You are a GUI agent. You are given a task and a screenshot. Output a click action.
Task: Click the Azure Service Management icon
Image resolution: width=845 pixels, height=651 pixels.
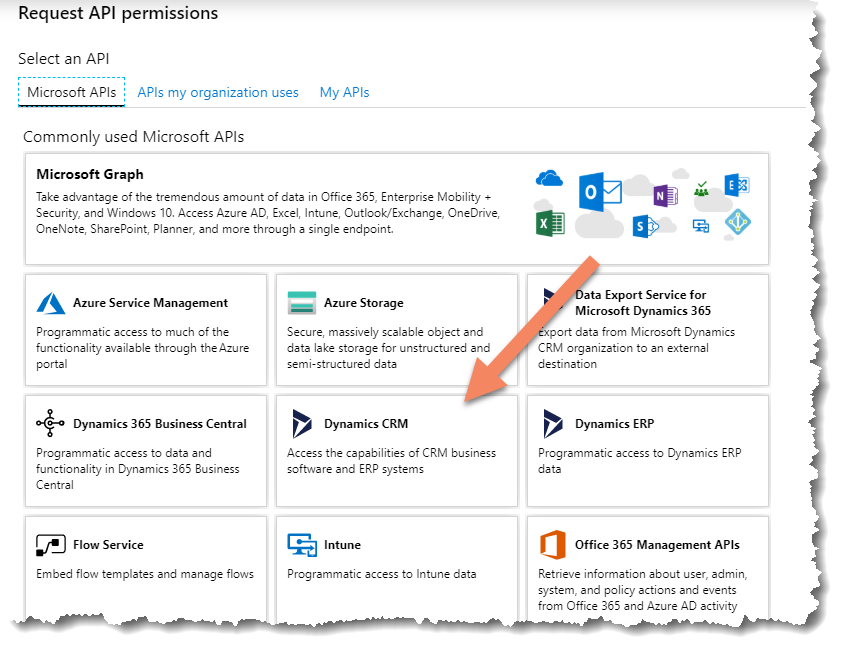[51, 303]
